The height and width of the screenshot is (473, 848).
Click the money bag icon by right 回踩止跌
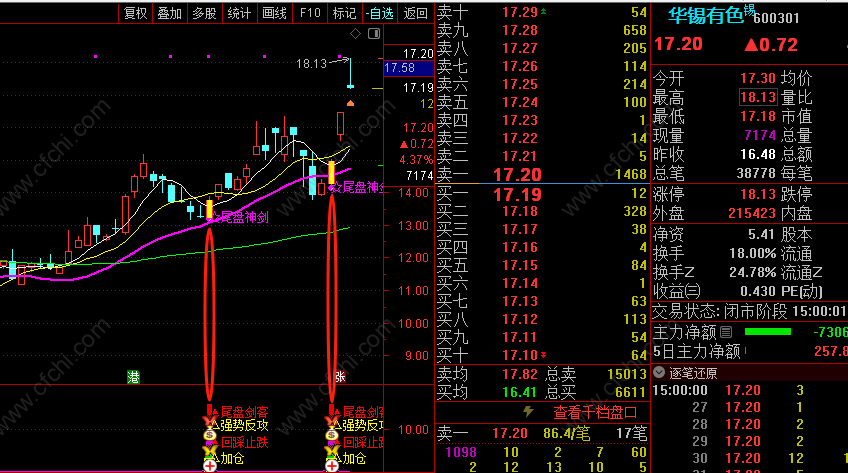click(x=332, y=435)
